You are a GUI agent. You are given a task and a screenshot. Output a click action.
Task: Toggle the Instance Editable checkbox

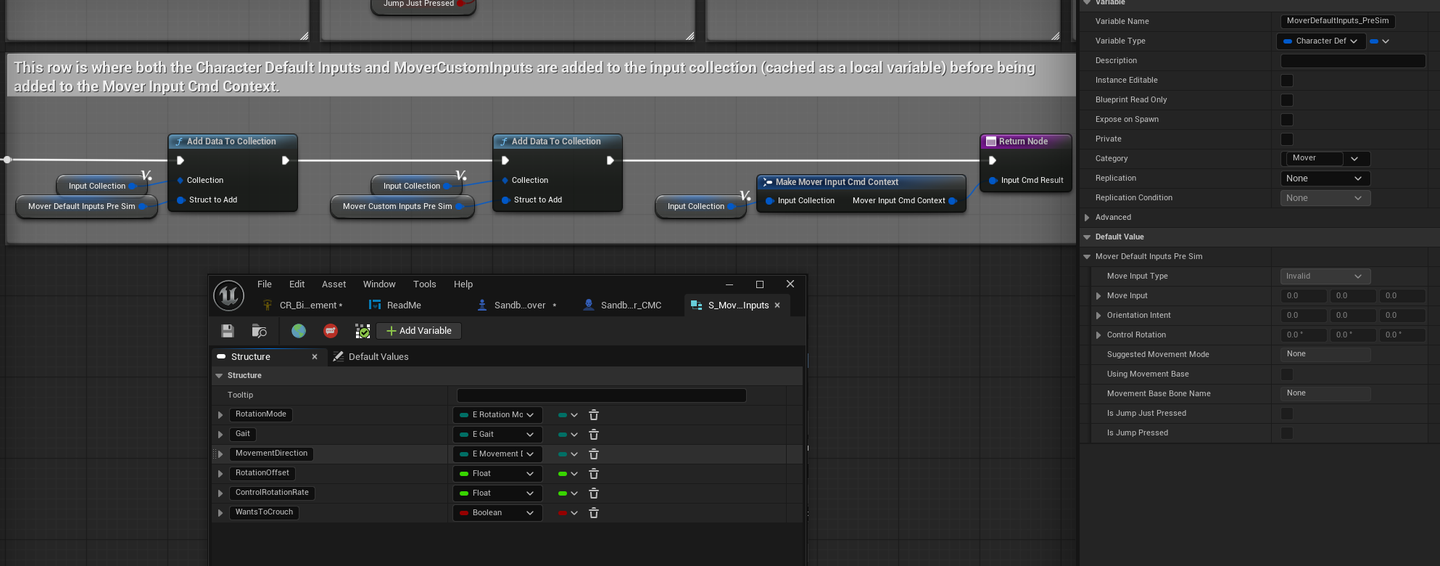tap(1287, 80)
